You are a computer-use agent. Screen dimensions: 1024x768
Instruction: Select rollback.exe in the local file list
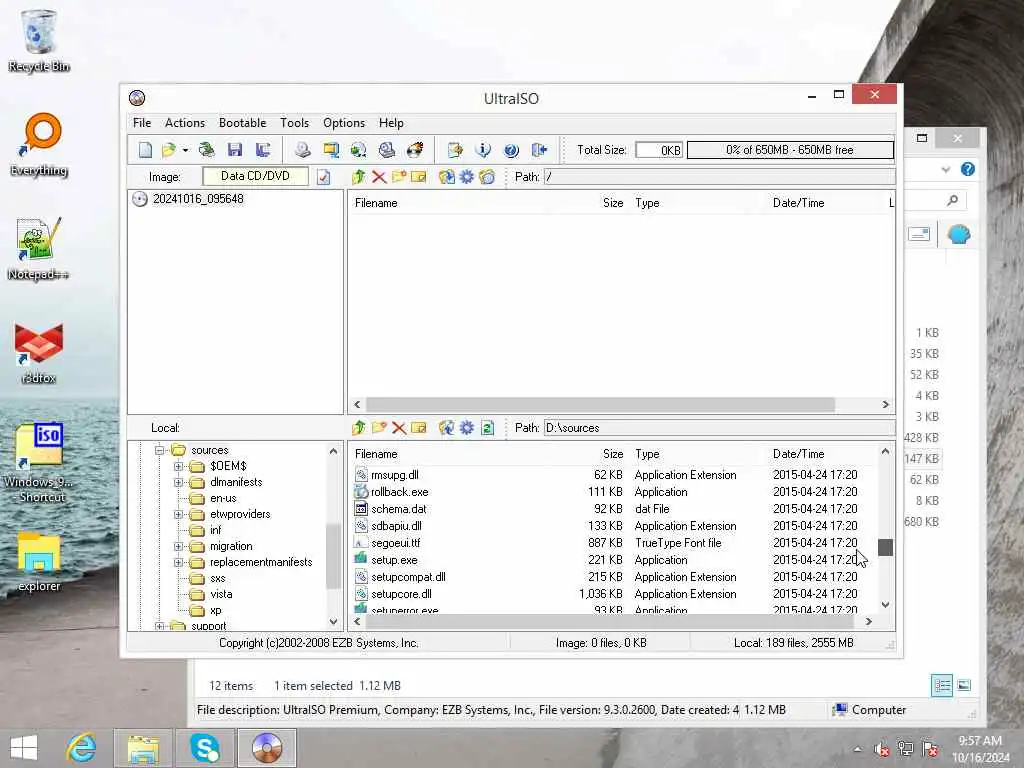pyautogui.click(x=400, y=492)
